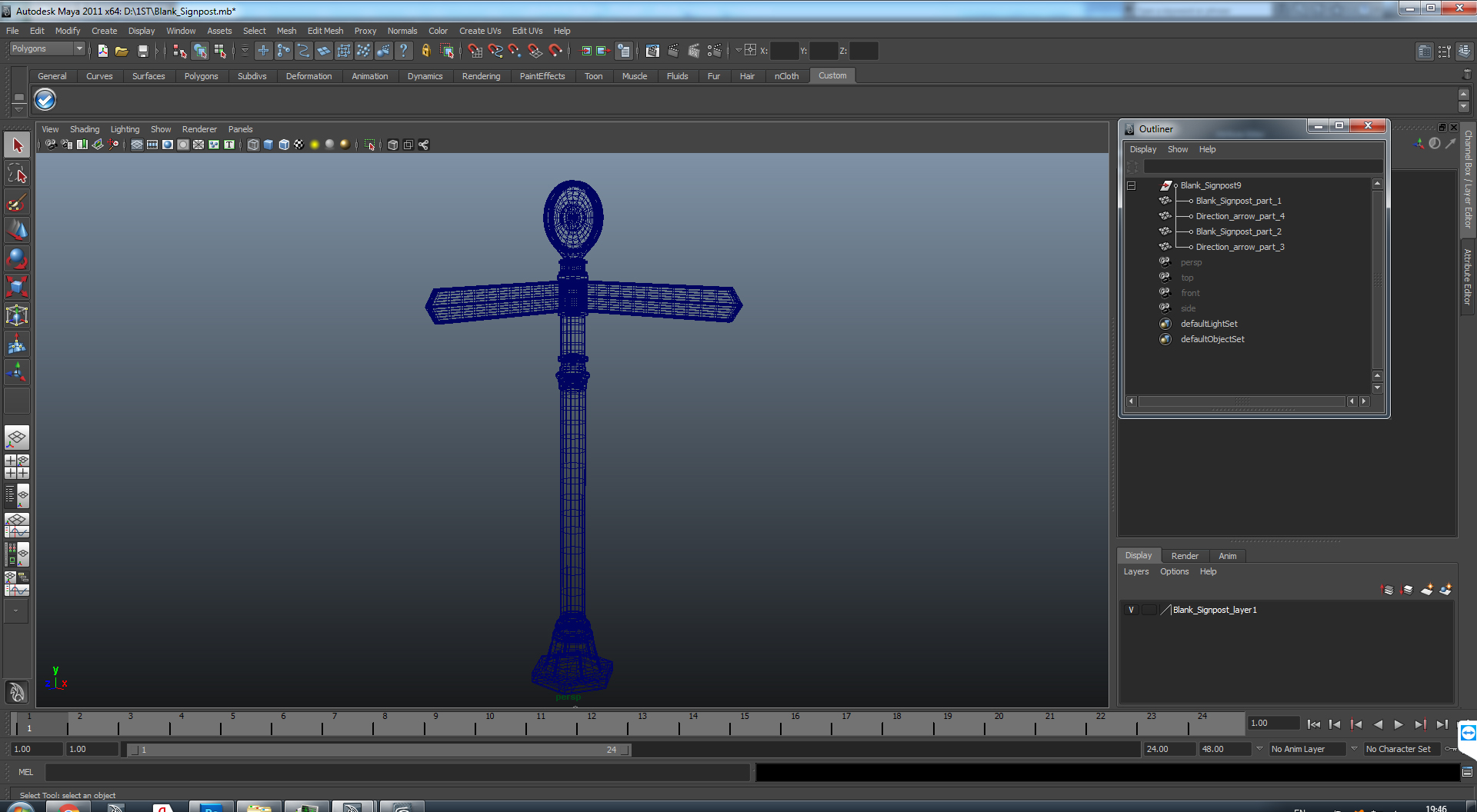Open the layer editor Render tab

[1185, 556]
